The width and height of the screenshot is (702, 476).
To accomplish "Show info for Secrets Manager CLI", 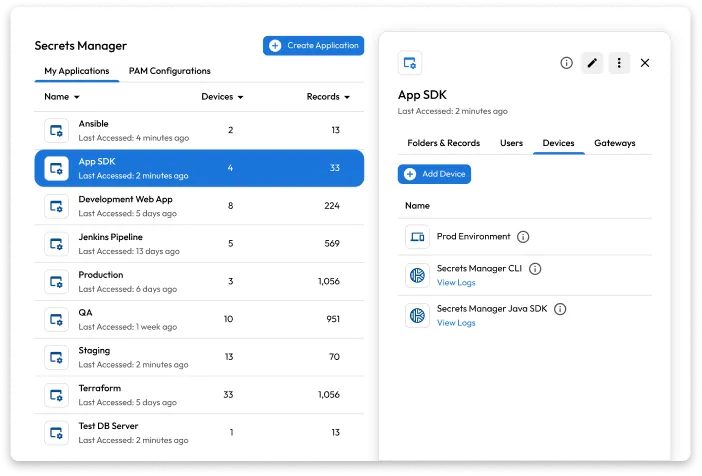I will (535, 269).
